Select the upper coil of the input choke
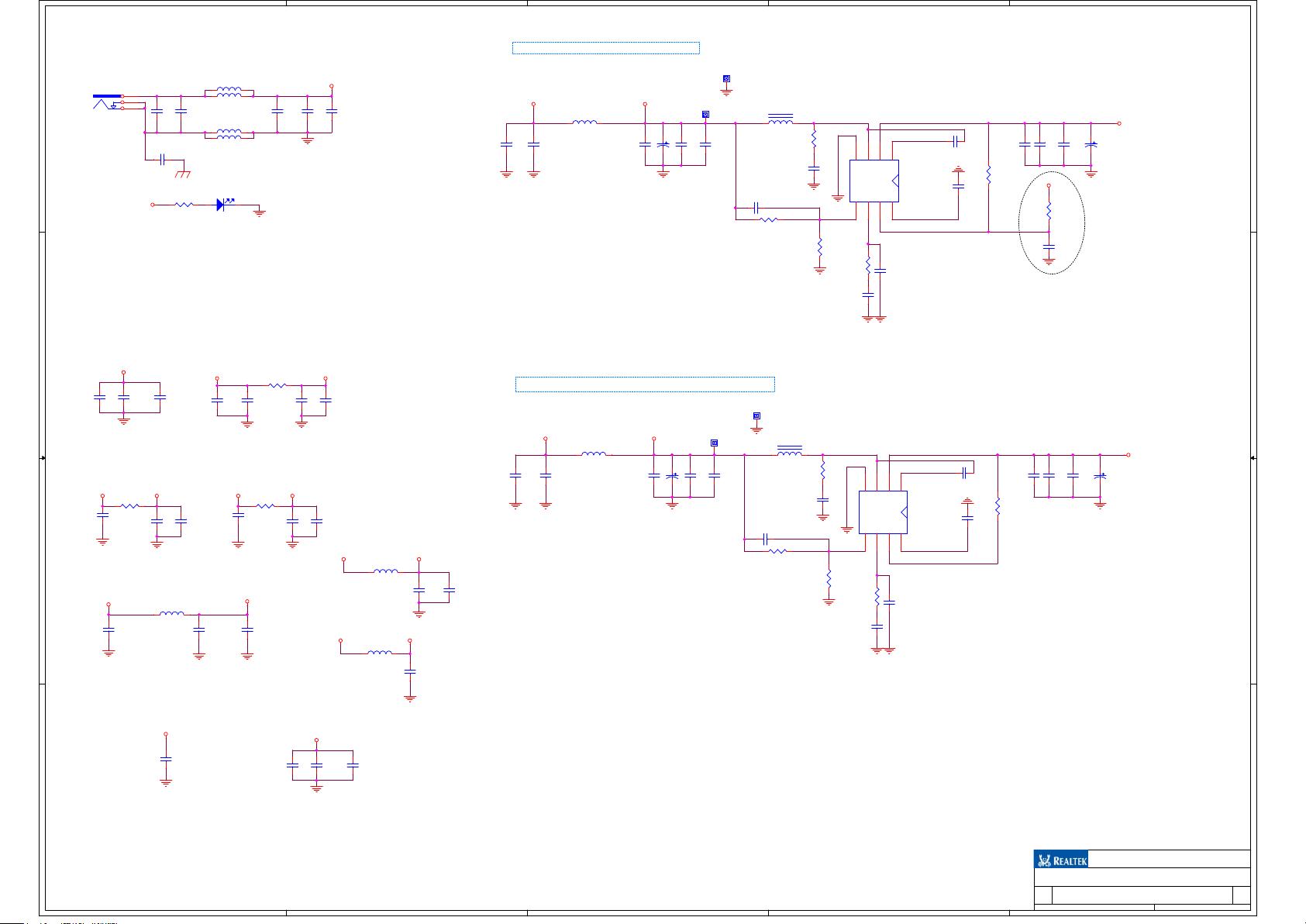 click(229, 91)
